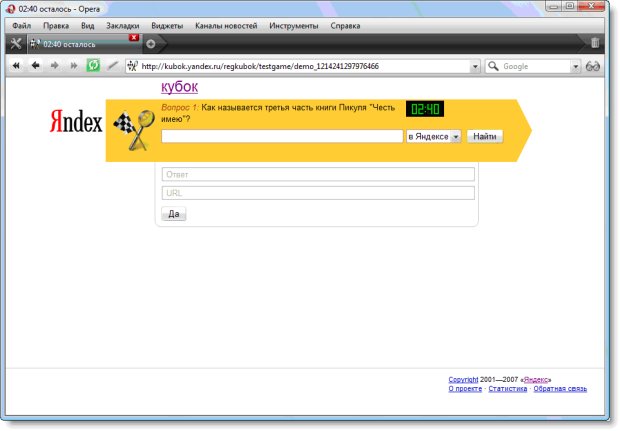Open the Виджеты menu
This screenshot has height=431, width=620.
pyautogui.click(x=167, y=26)
